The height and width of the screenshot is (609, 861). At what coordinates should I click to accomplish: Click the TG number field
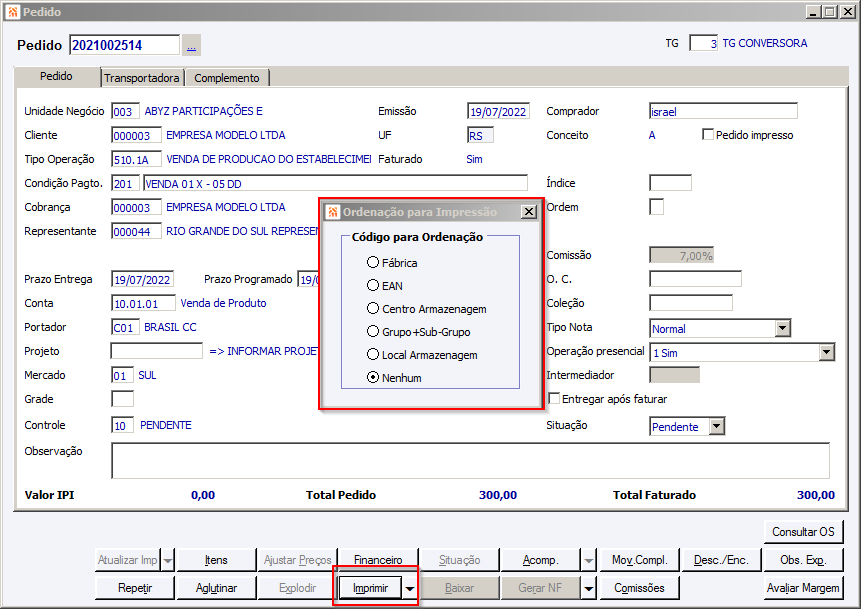pyautogui.click(x=703, y=43)
